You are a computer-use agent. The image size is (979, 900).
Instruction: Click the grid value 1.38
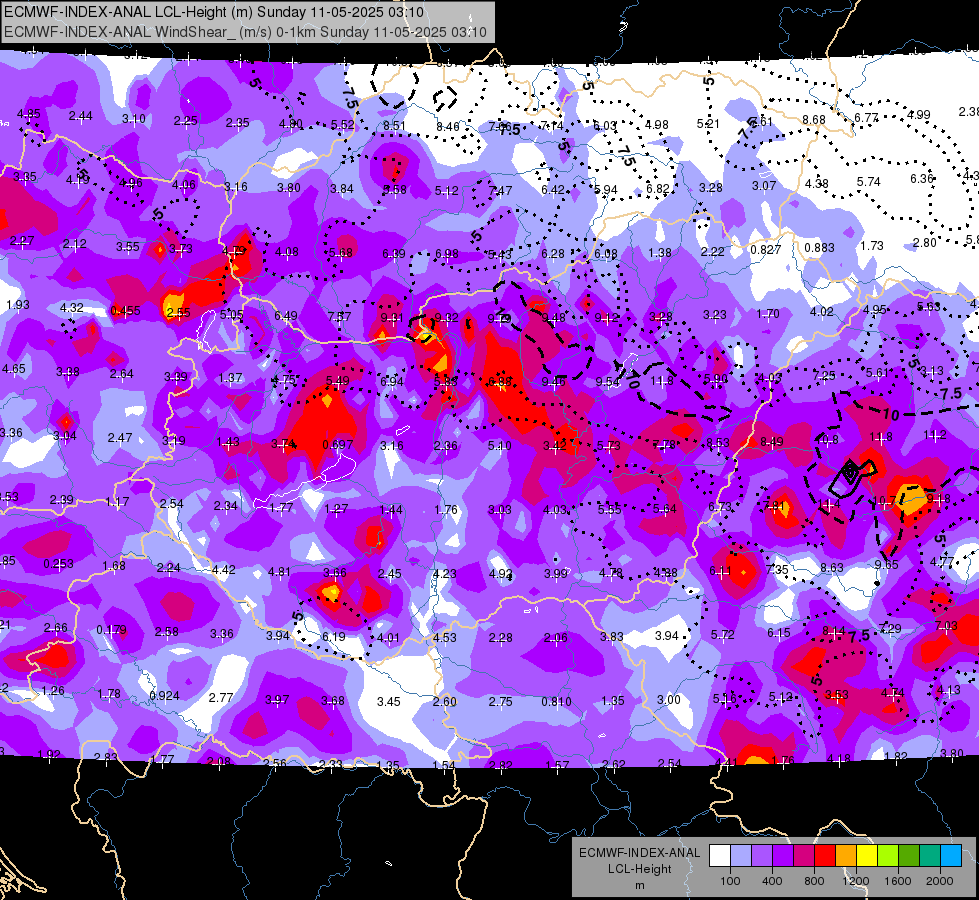pos(659,252)
